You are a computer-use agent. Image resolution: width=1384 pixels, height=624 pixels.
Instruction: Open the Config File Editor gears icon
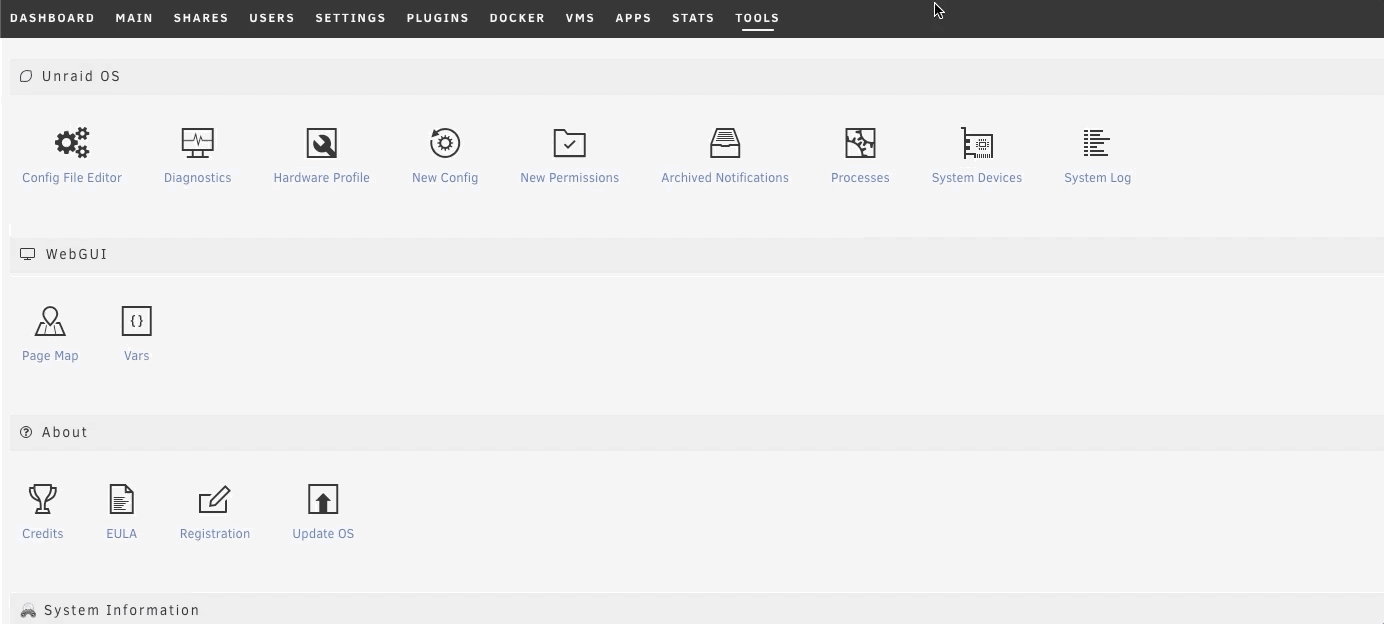[x=72, y=143]
